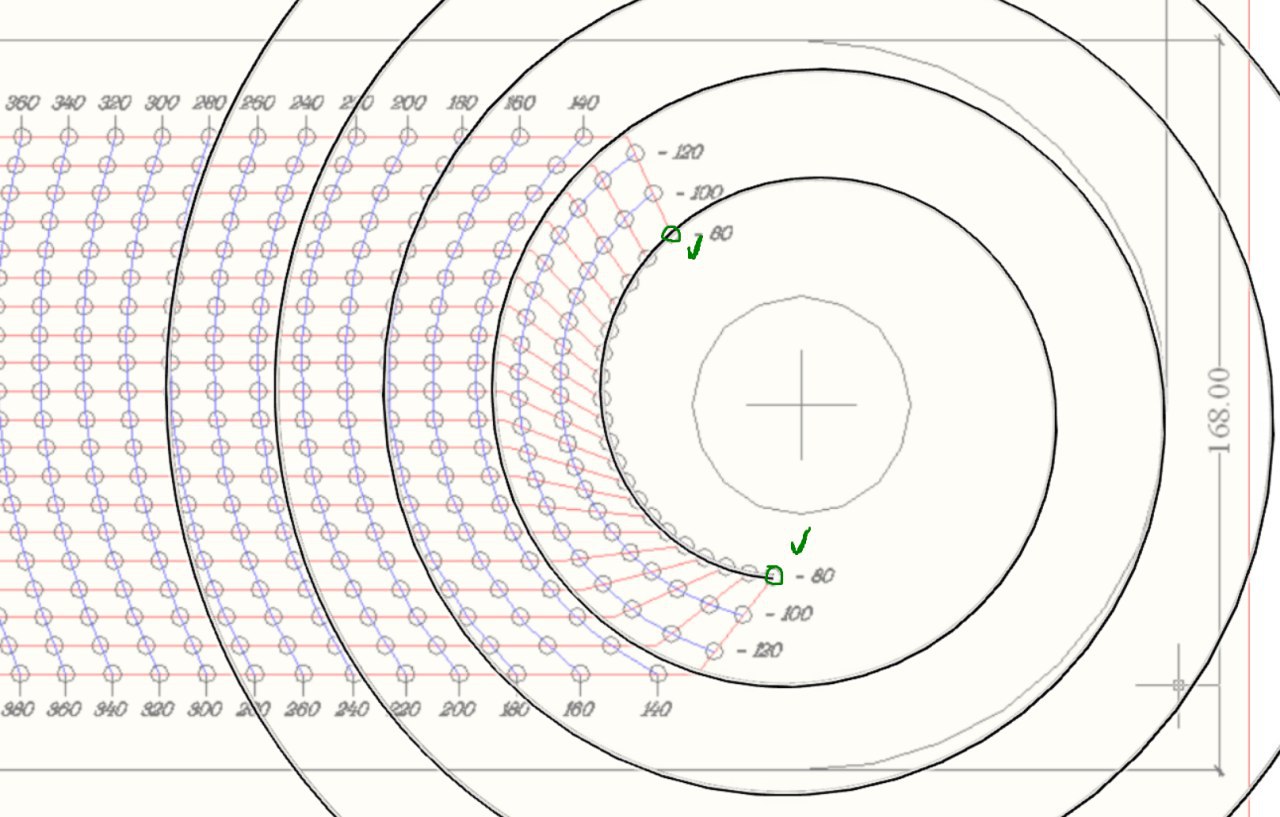Pick the '200' label in the upper label row

408,103
